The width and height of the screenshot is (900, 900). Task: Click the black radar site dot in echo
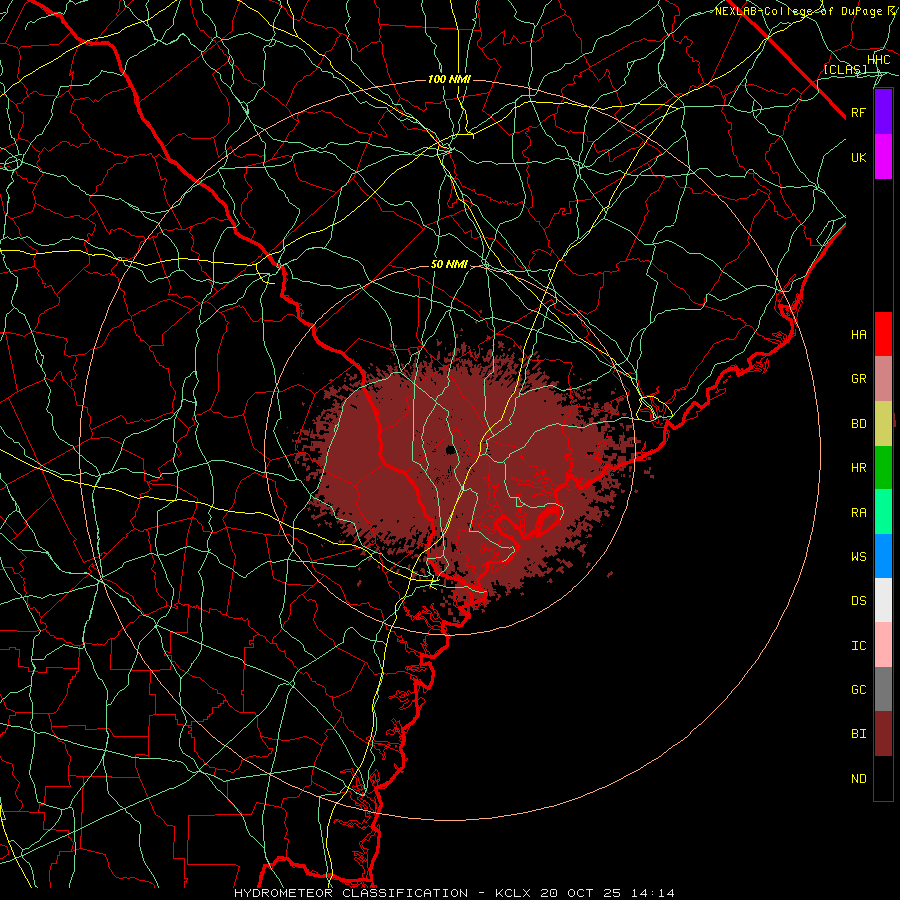(x=451, y=450)
